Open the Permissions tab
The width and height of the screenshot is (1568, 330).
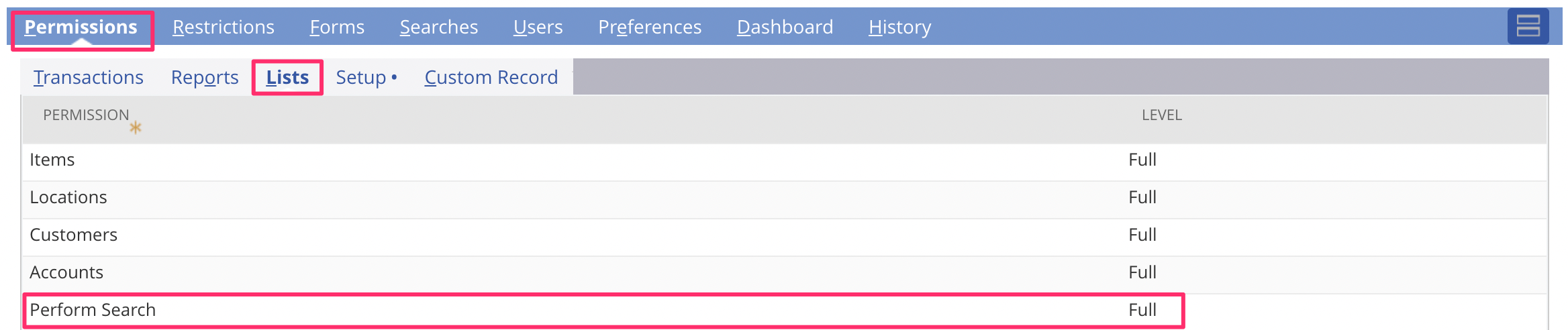tap(81, 27)
